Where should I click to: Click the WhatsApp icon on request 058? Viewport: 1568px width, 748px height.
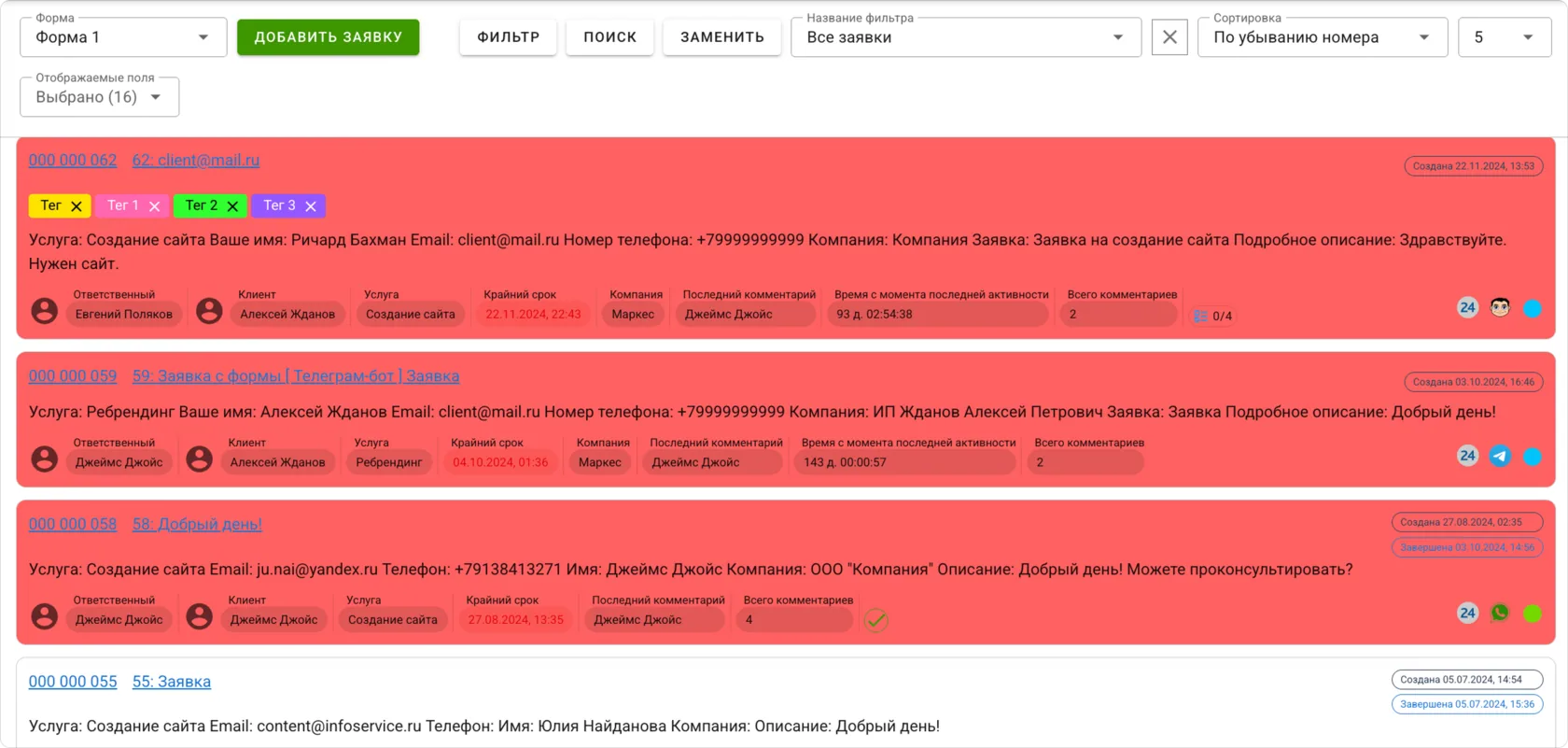[1500, 613]
